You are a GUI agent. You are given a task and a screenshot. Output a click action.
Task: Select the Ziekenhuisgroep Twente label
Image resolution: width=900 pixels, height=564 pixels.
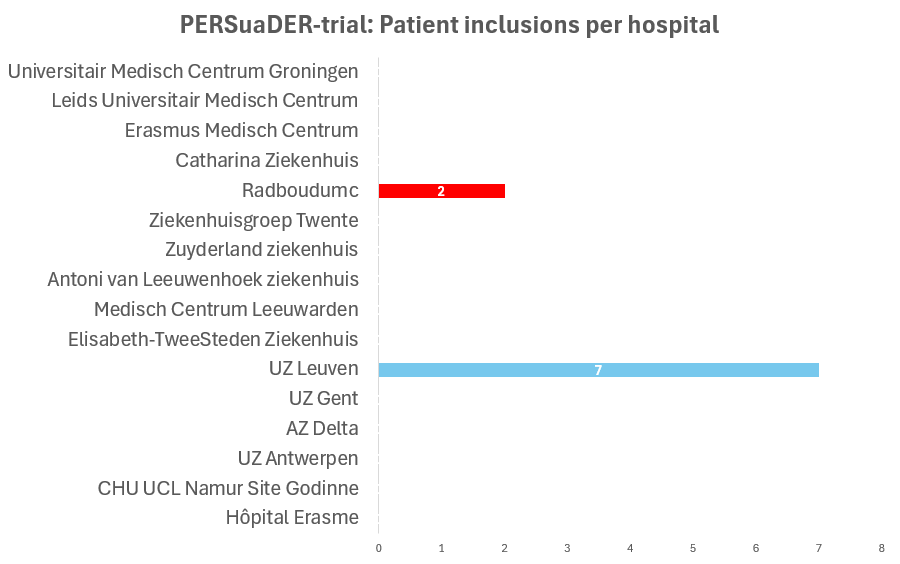pyautogui.click(x=253, y=220)
